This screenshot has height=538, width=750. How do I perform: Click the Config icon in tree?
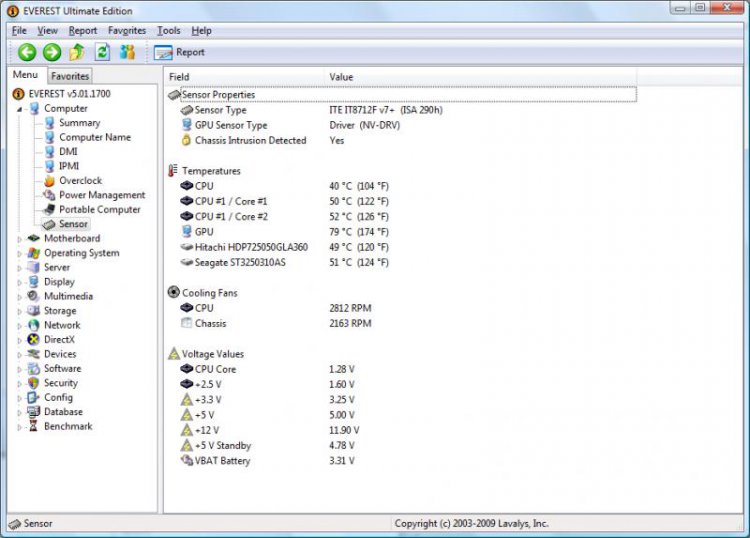(x=33, y=397)
